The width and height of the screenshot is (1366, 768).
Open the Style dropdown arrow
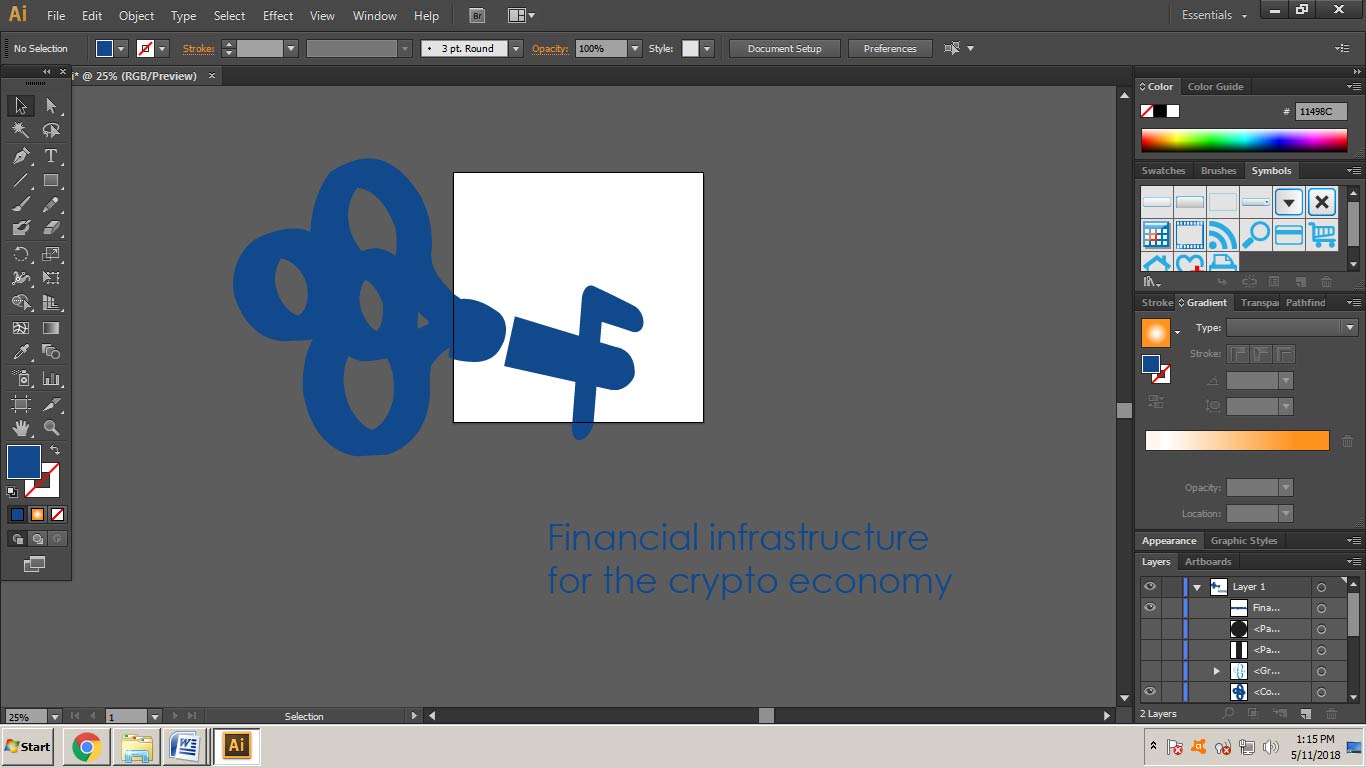click(x=707, y=48)
